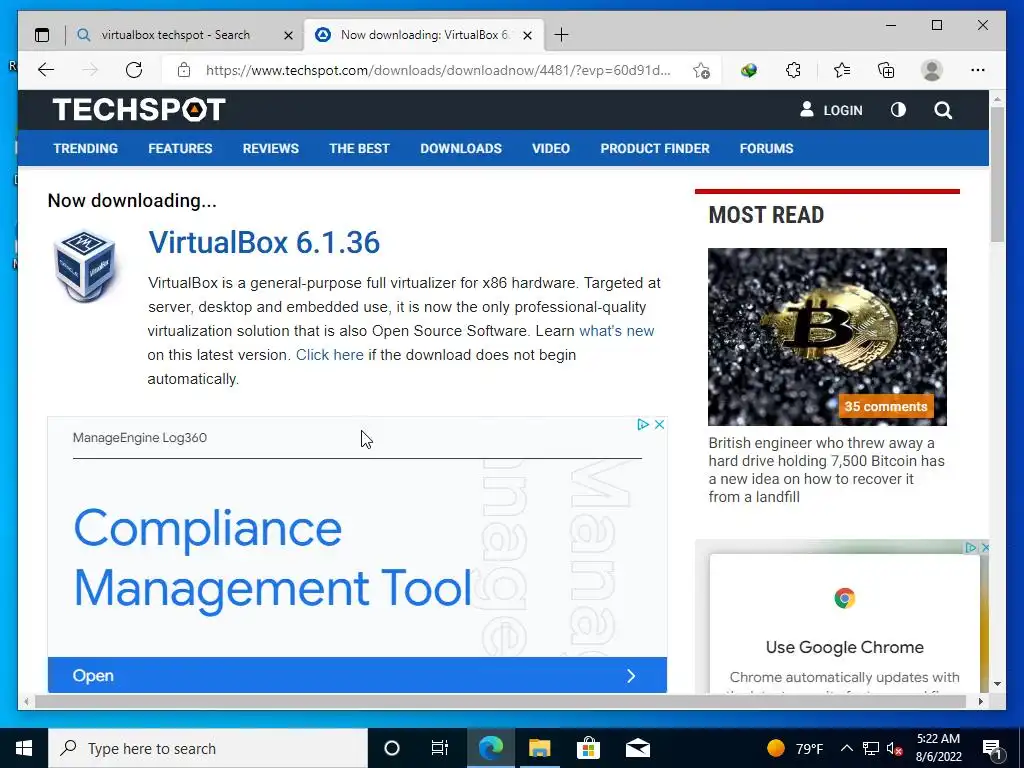
Task: Click the Compliance Management Tool ad text
Action: 272,558
